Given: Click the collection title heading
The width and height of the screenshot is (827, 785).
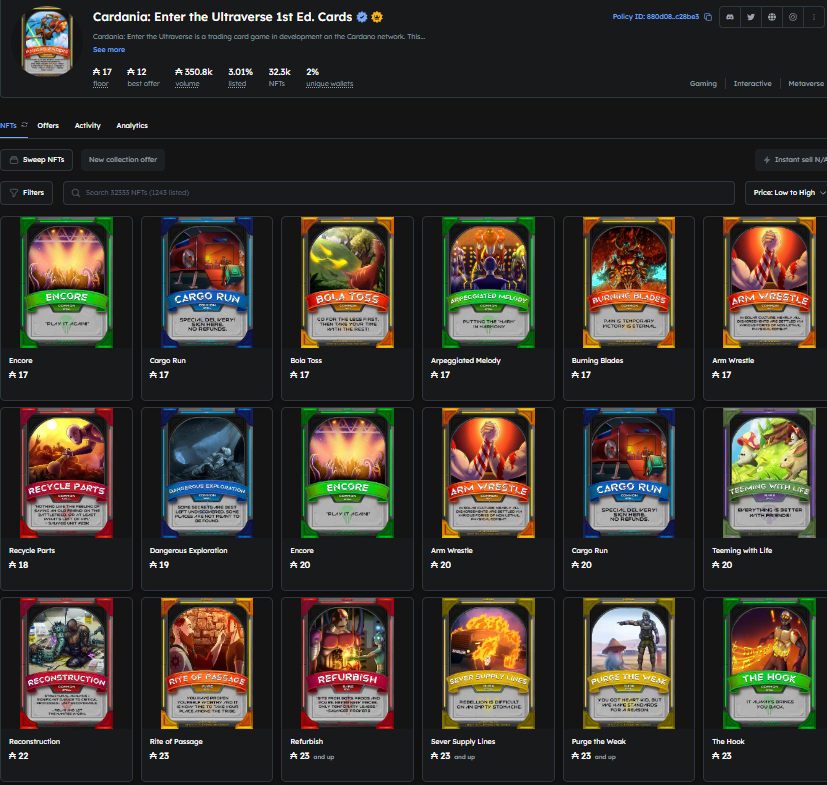Looking at the screenshot, I should point(223,17).
